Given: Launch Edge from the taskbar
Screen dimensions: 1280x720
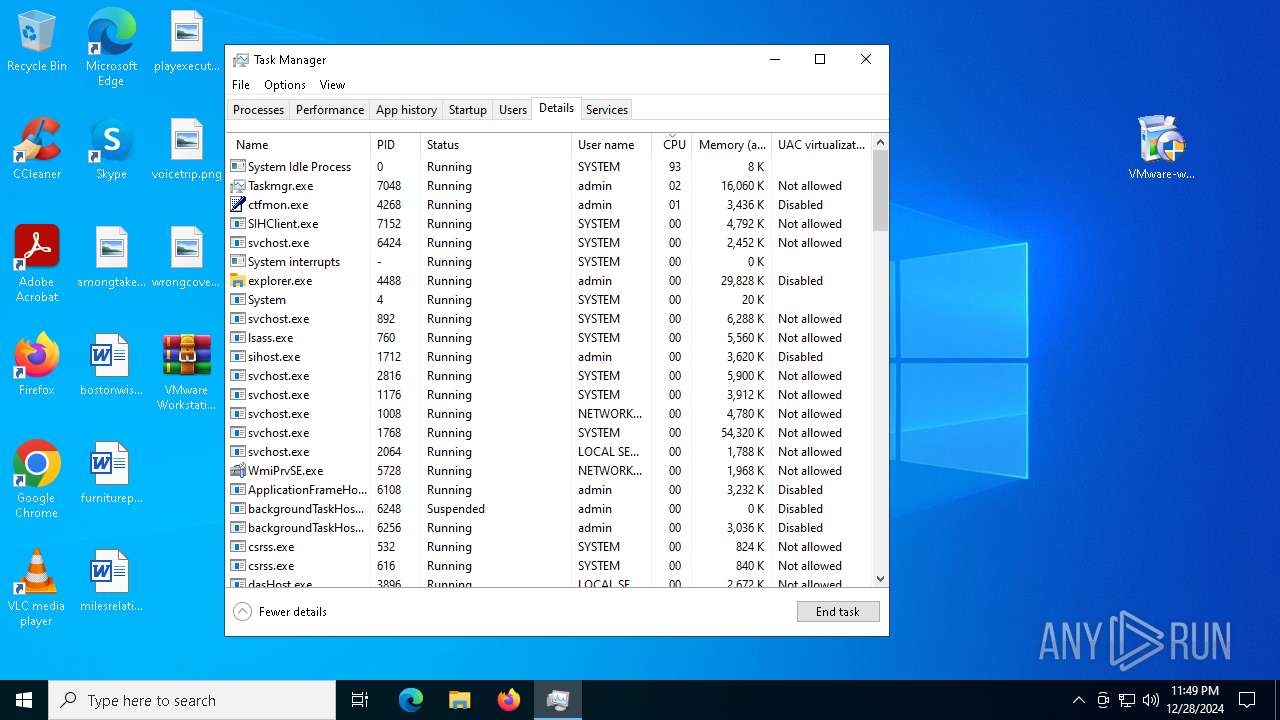Looking at the screenshot, I should (x=411, y=700).
